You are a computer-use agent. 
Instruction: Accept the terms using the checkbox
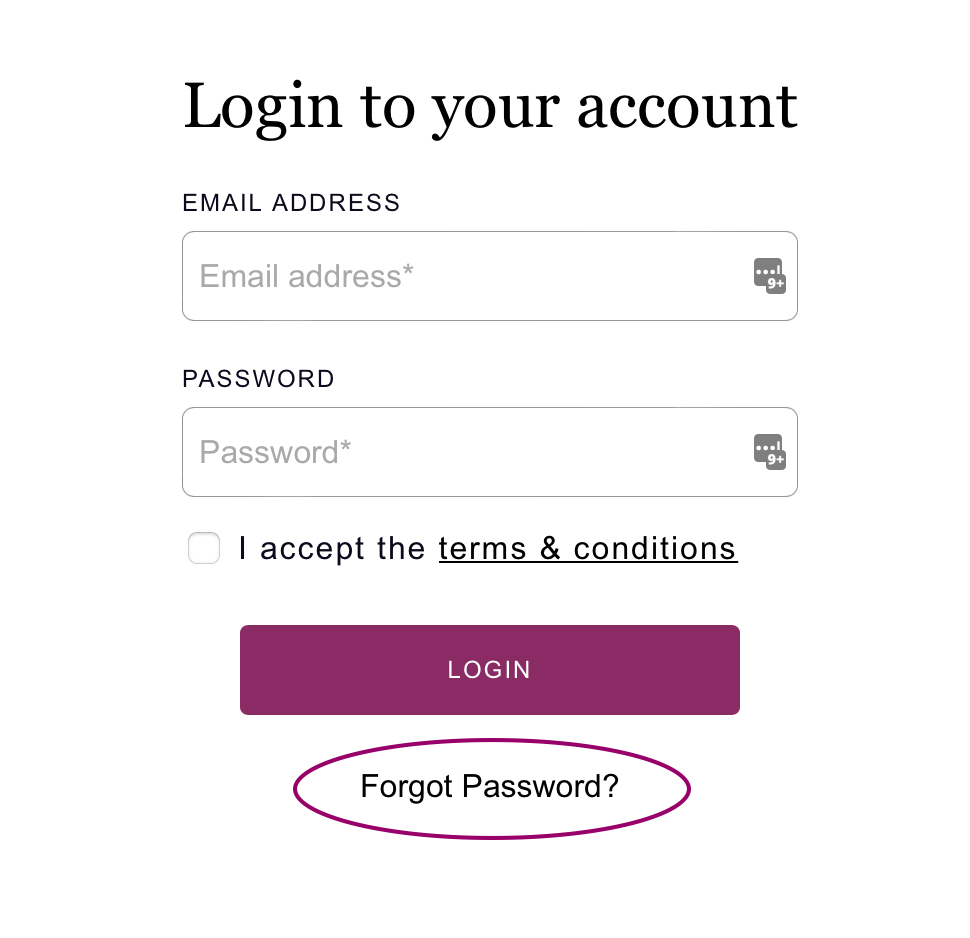(x=204, y=548)
